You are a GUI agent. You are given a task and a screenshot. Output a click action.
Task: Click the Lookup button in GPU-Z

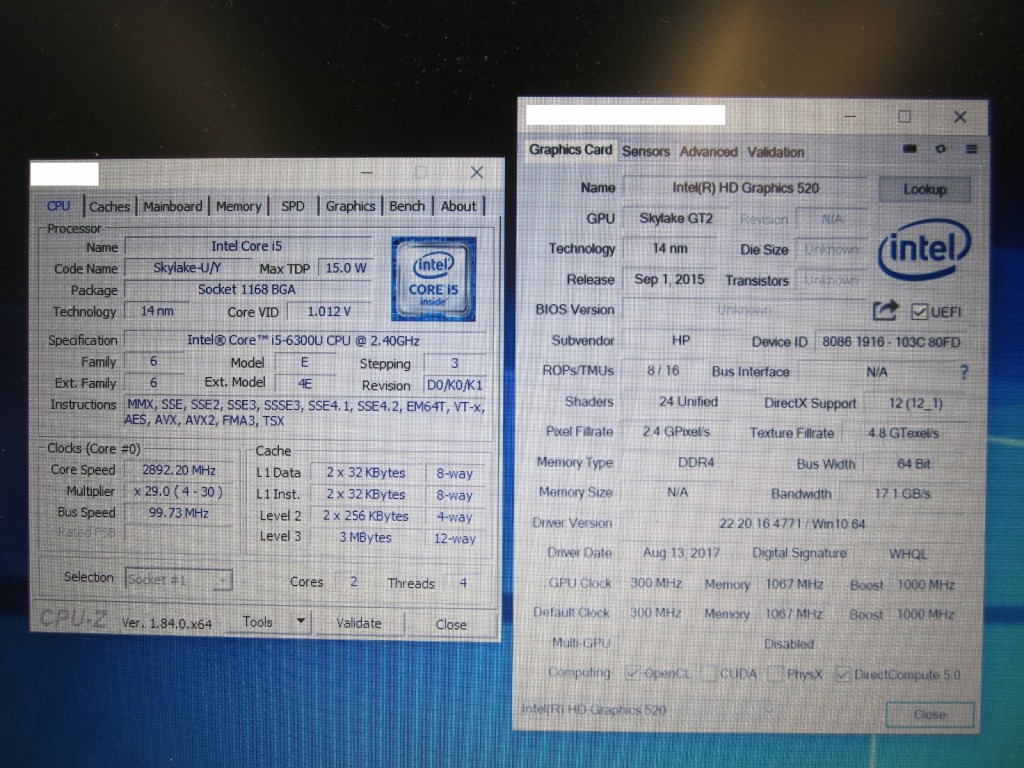click(x=925, y=189)
